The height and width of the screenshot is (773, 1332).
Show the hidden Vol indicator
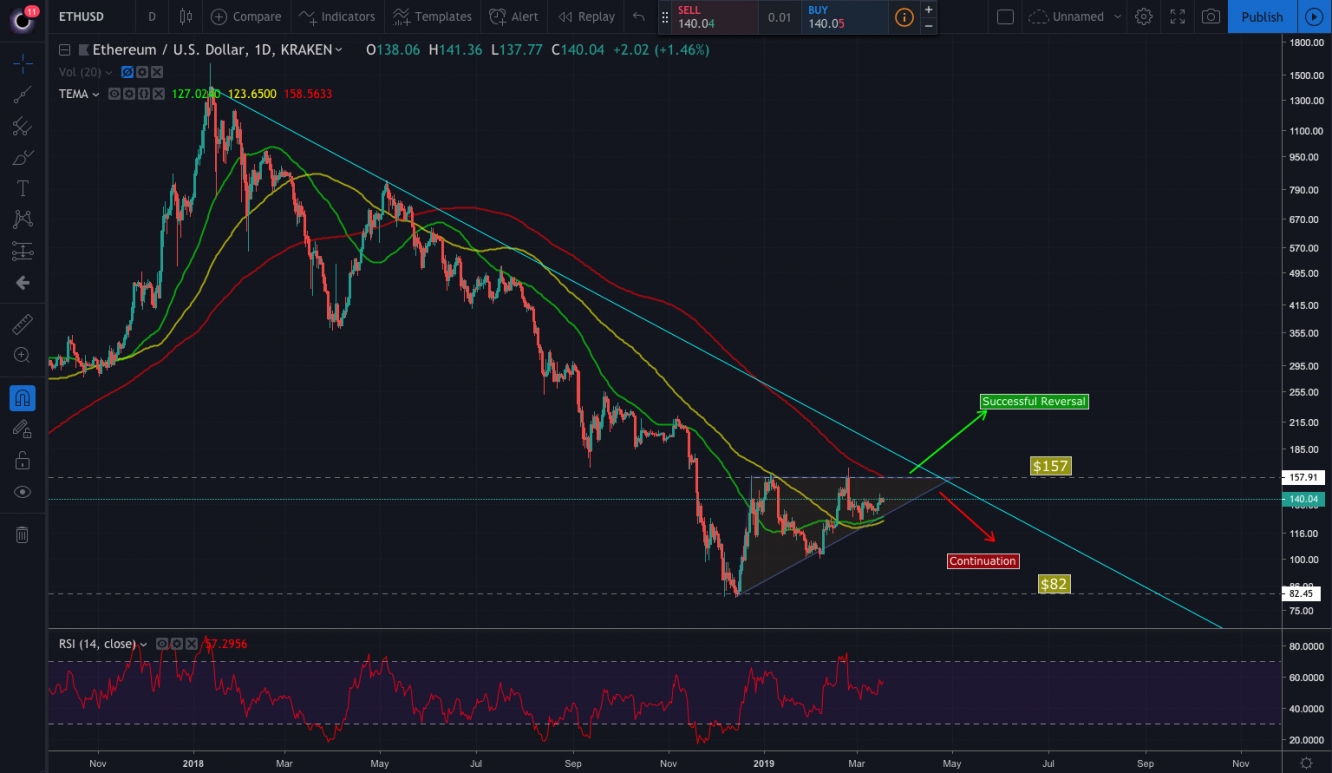(127, 72)
